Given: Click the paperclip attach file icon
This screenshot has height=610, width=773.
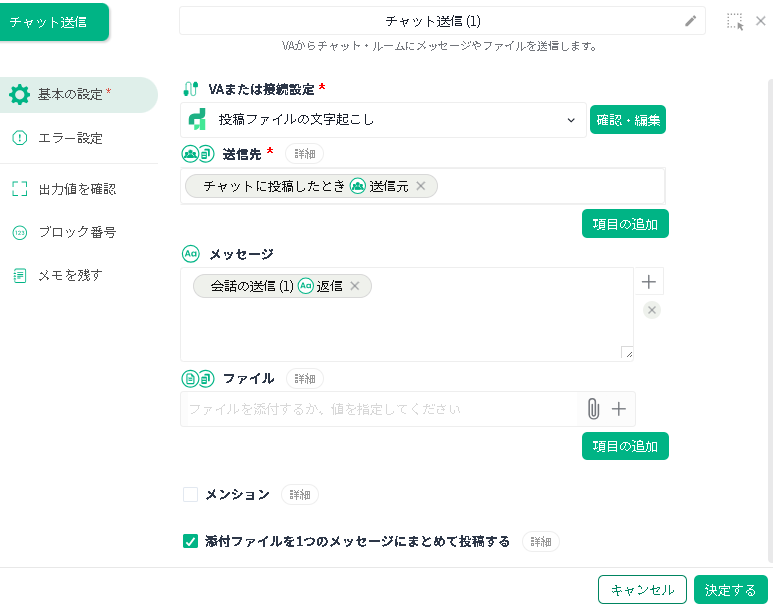Looking at the screenshot, I should 593,409.
